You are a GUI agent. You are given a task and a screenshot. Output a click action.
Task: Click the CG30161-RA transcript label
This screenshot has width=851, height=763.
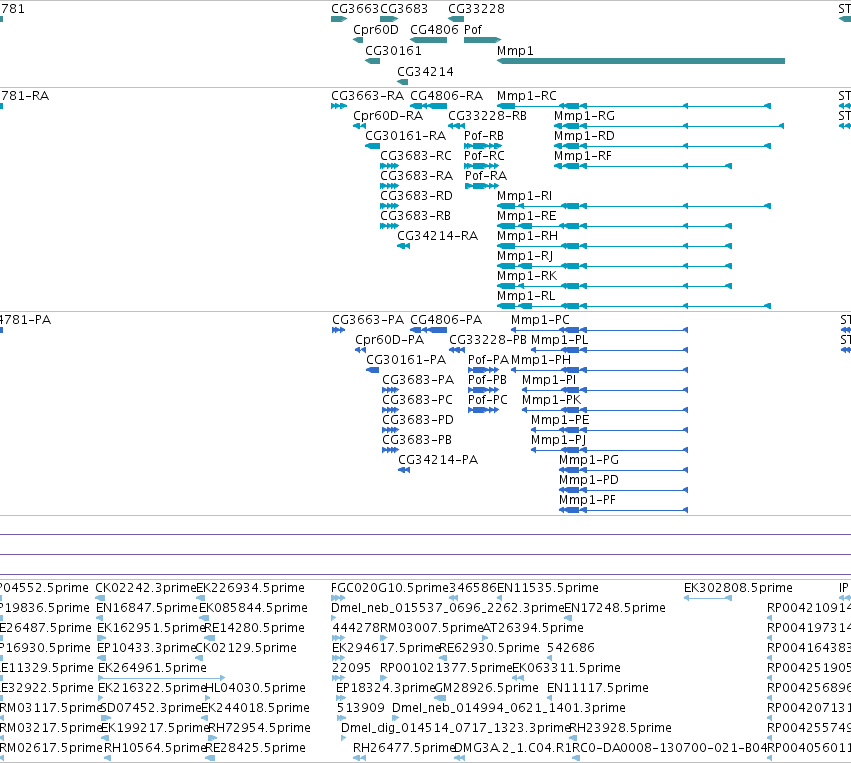(x=405, y=136)
